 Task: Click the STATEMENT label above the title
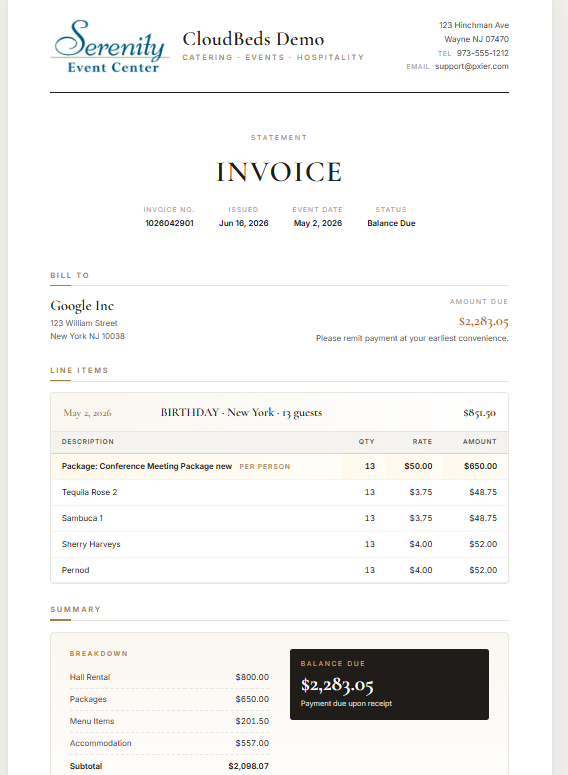coord(279,137)
